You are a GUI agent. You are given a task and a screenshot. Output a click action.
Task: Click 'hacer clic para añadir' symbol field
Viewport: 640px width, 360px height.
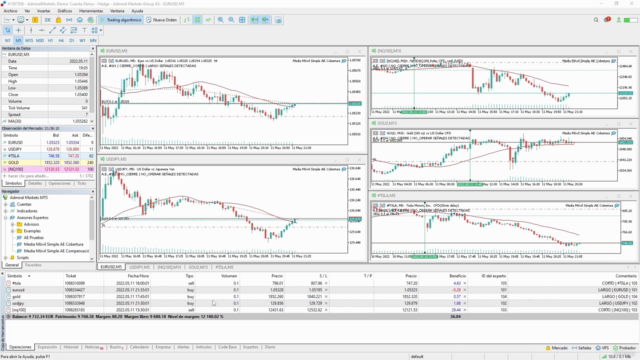pyautogui.click(x=29, y=176)
